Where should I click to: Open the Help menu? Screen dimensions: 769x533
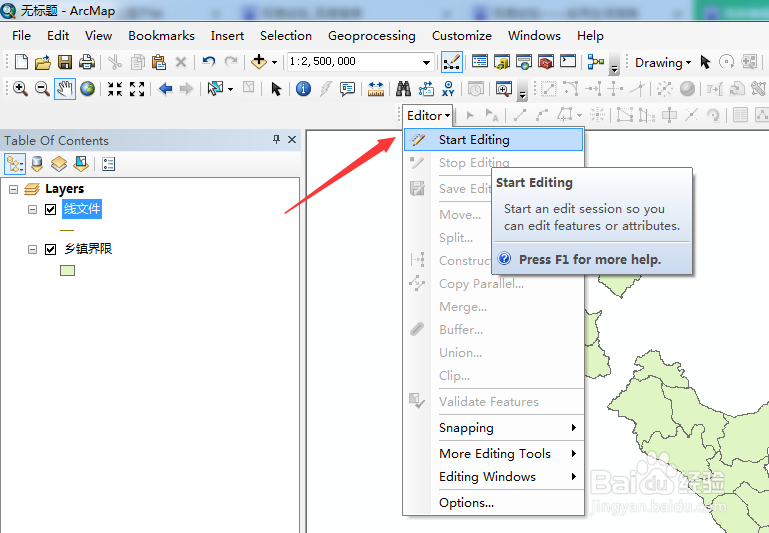click(x=590, y=36)
